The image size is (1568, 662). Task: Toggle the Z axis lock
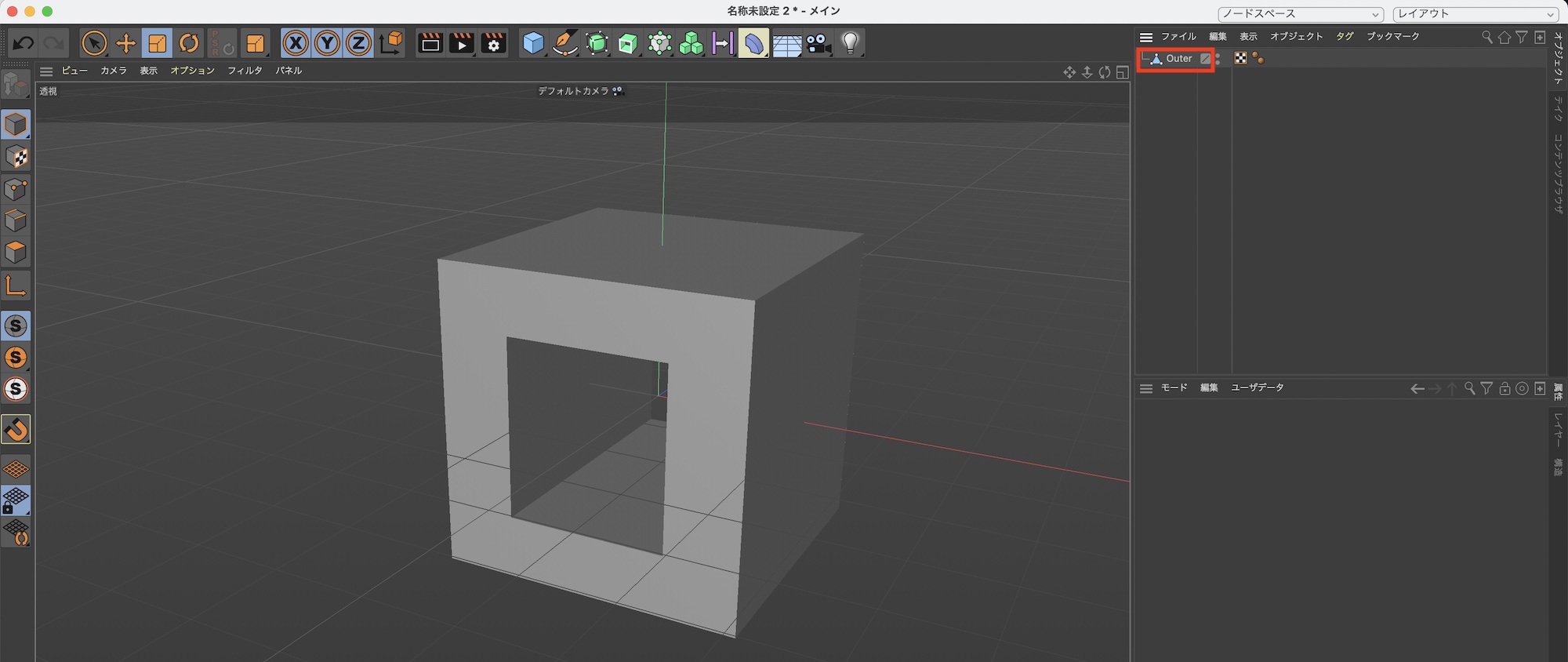coord(358,43)
